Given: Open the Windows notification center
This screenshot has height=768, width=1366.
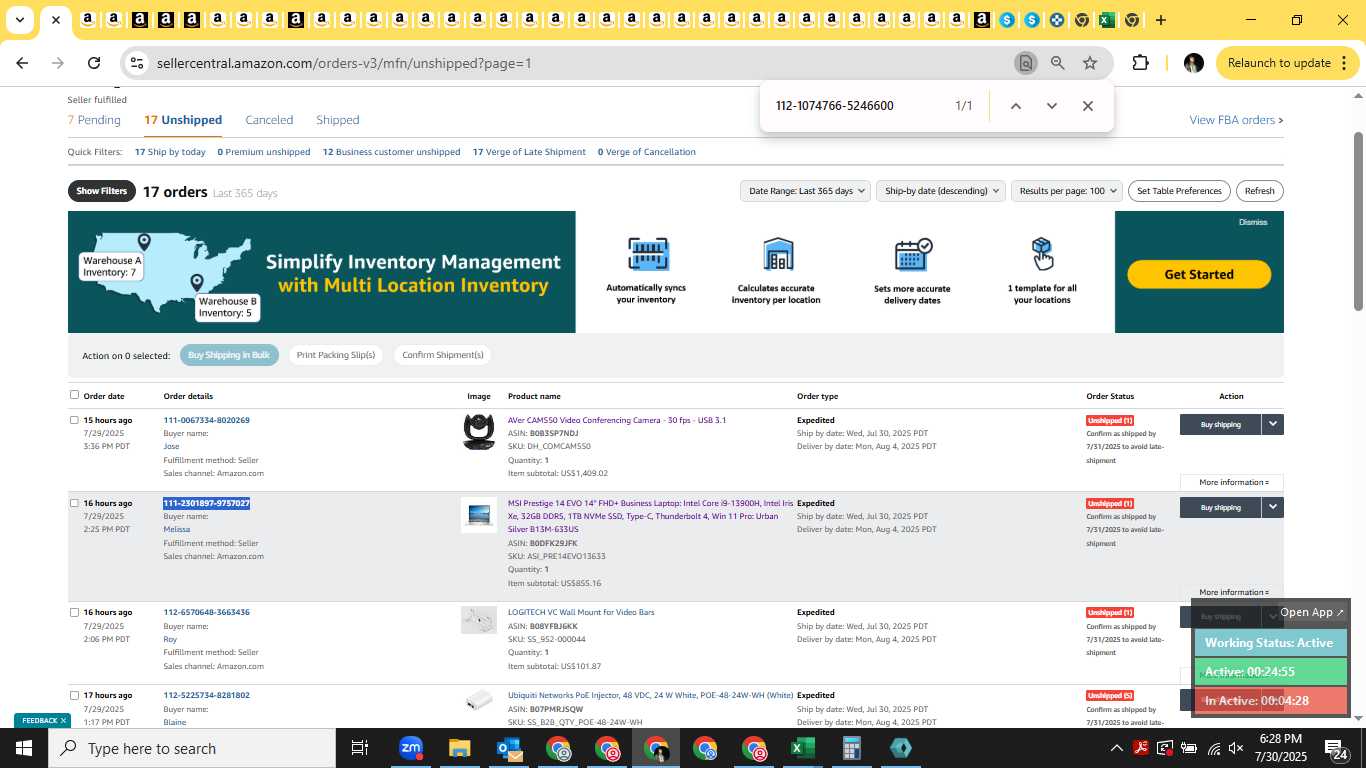Looking at the screenshot, I should [x=1336, y=748].
